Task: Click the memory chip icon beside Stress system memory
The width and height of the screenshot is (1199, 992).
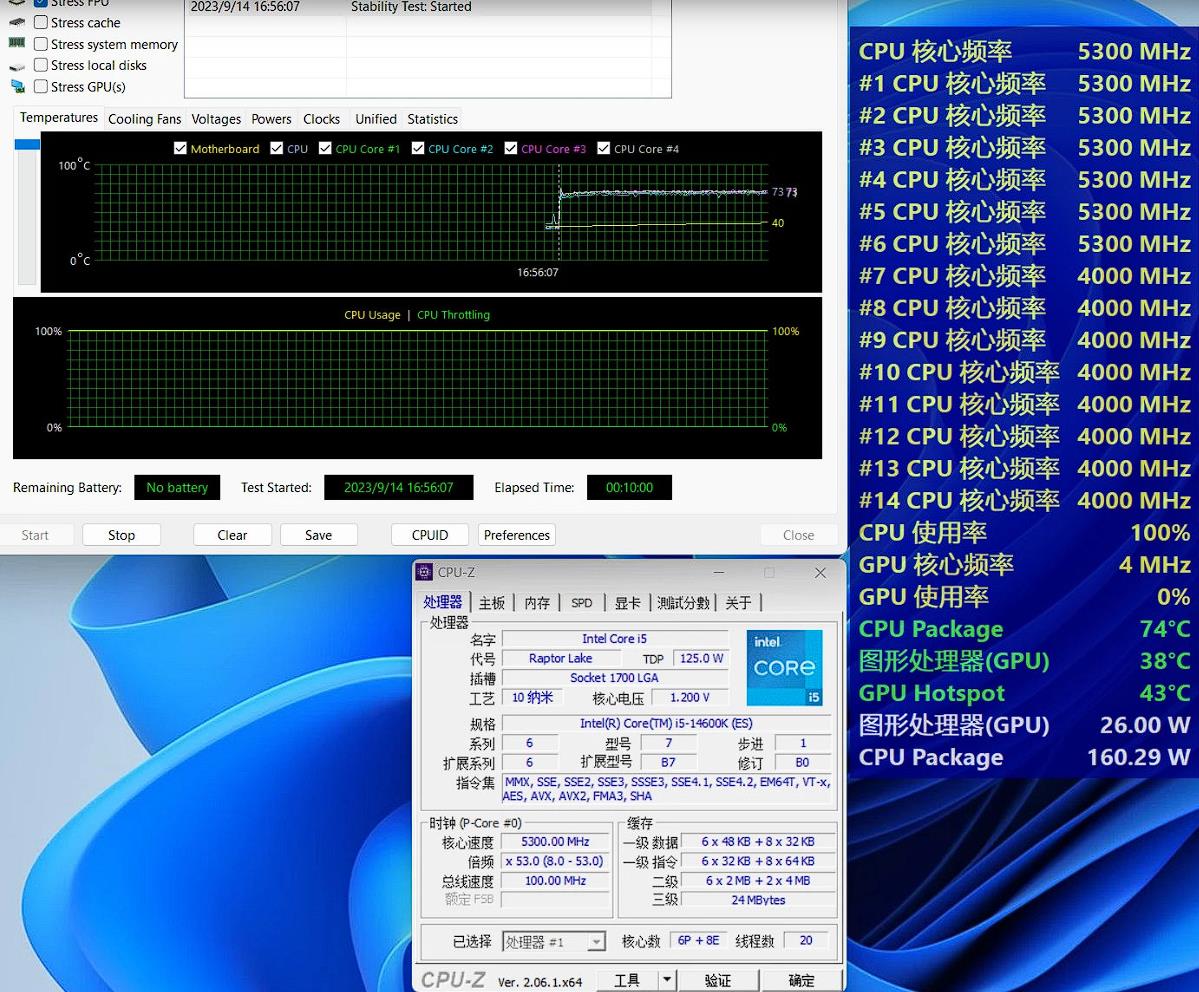Action: pyautogui.click(x=17, y=43)
